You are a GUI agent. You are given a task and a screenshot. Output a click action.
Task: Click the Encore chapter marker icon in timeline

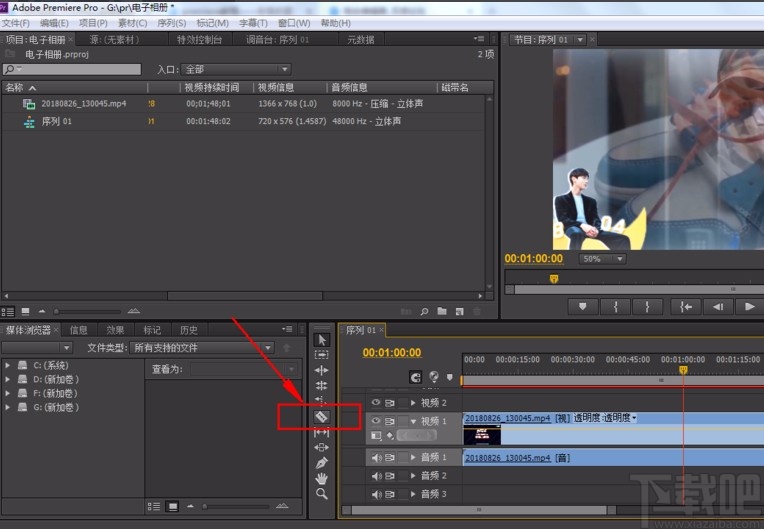pyautogui.click(x=434, y=377)
